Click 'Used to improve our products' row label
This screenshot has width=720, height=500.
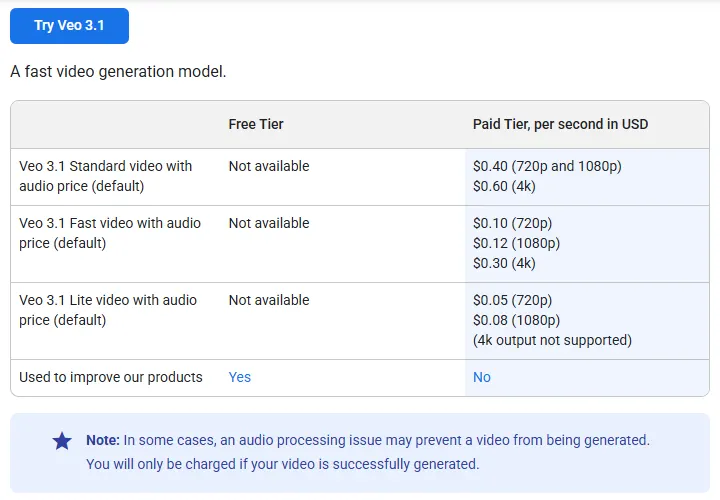(111, 377)
